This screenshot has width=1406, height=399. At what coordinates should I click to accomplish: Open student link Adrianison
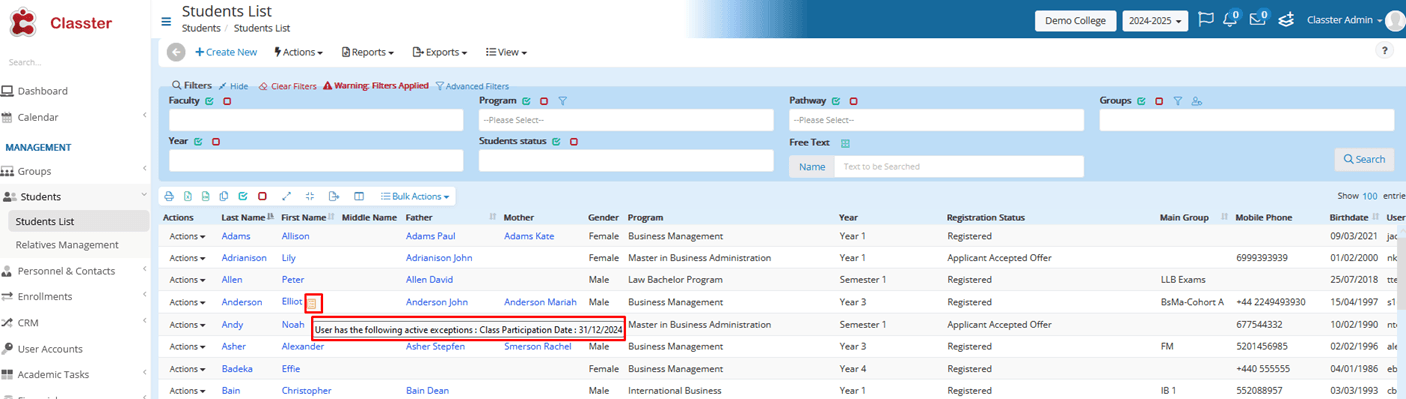tap(244, 258)
